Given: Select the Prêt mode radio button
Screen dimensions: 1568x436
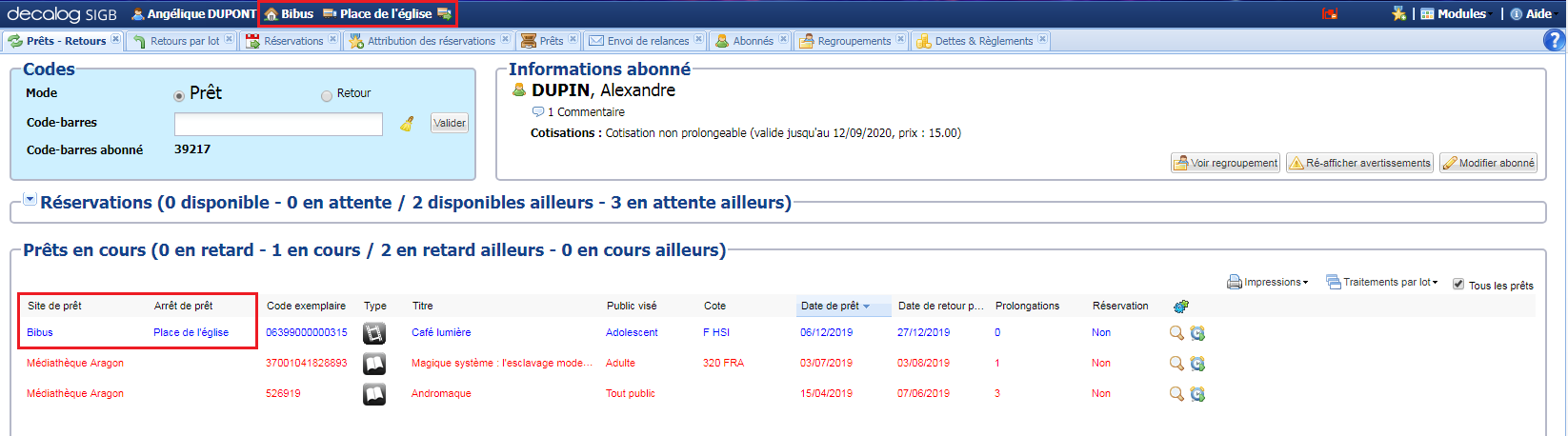Looking at the screenshot, I should [x=179, y=95].
